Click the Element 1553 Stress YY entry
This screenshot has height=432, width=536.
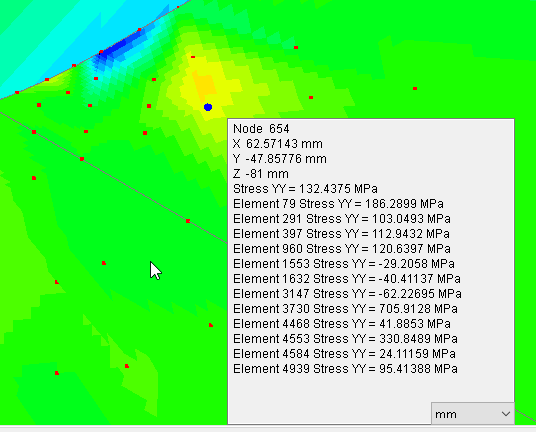click(x=344, y=264)
